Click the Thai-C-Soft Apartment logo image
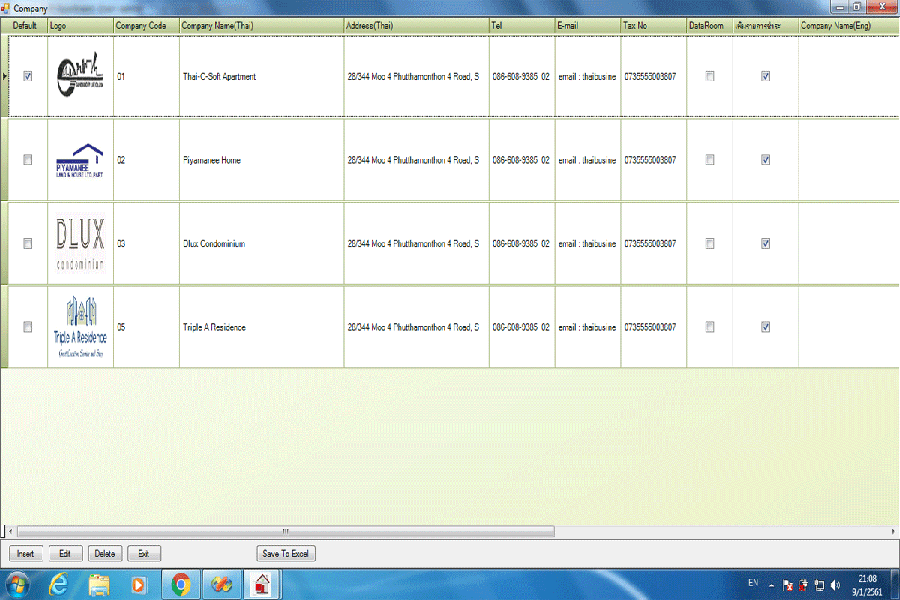 coord(80,76)
